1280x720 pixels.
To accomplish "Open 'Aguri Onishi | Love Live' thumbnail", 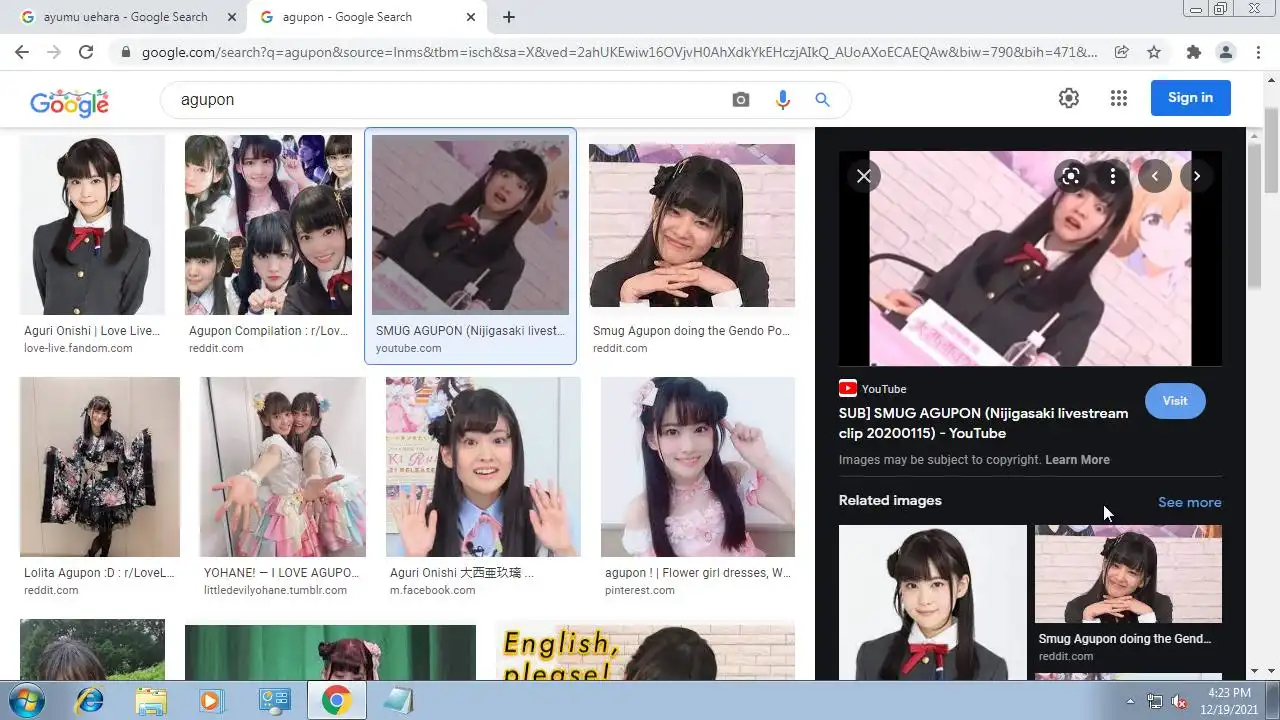I will tap(92, 225).
